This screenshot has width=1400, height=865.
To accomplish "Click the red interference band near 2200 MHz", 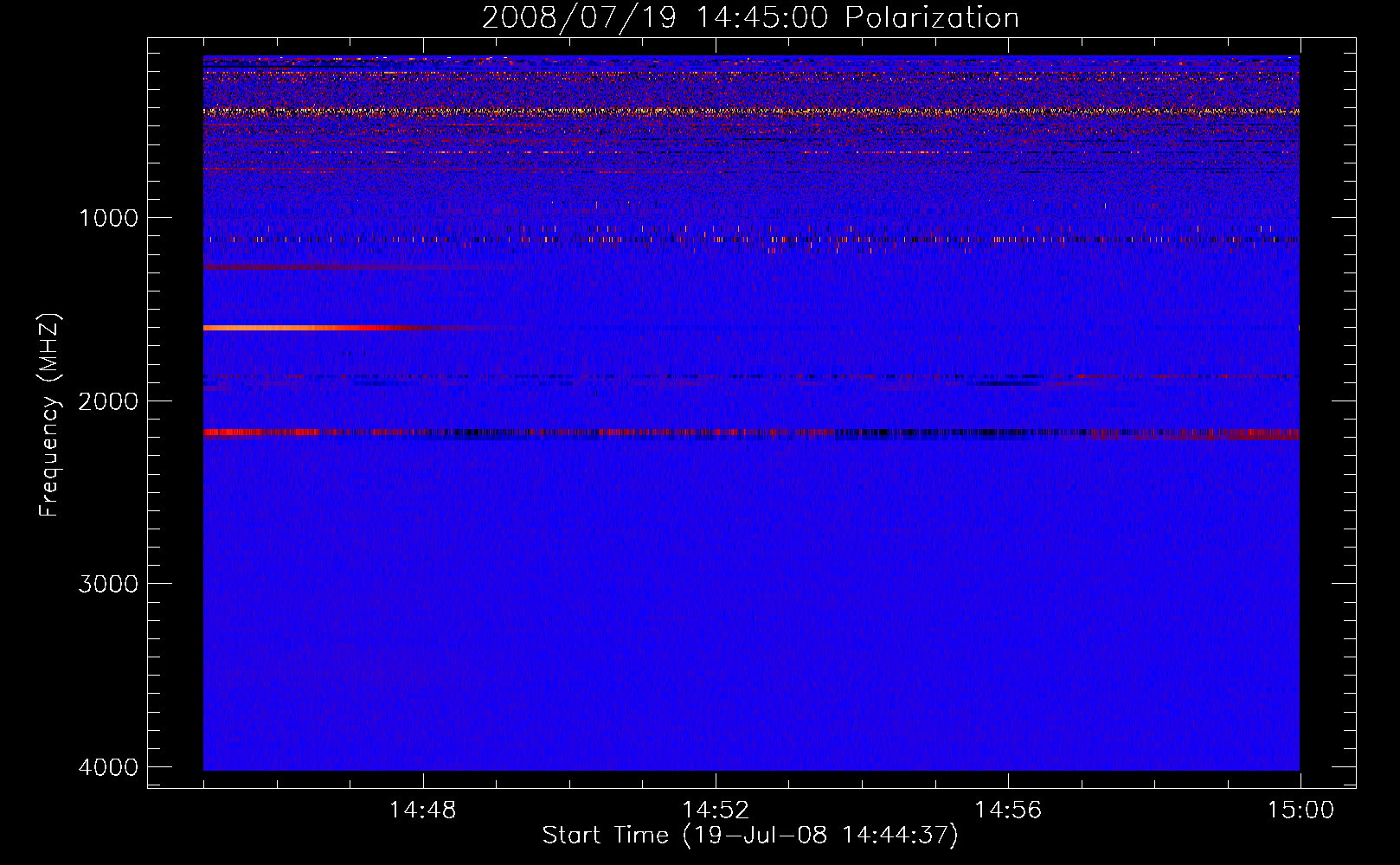I will [x=751, y=432].
